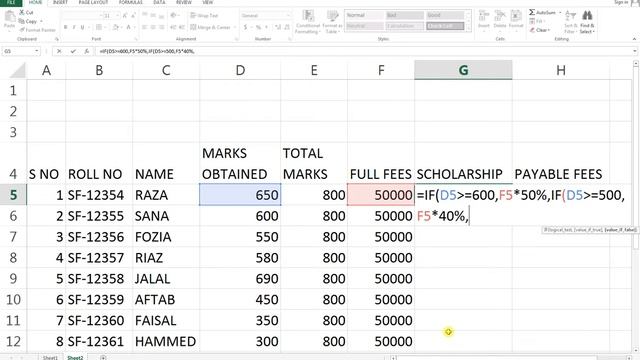This screenshot has height=360, width=640.
Task: Expand the formula bar
Action: (x=635, y=51)
